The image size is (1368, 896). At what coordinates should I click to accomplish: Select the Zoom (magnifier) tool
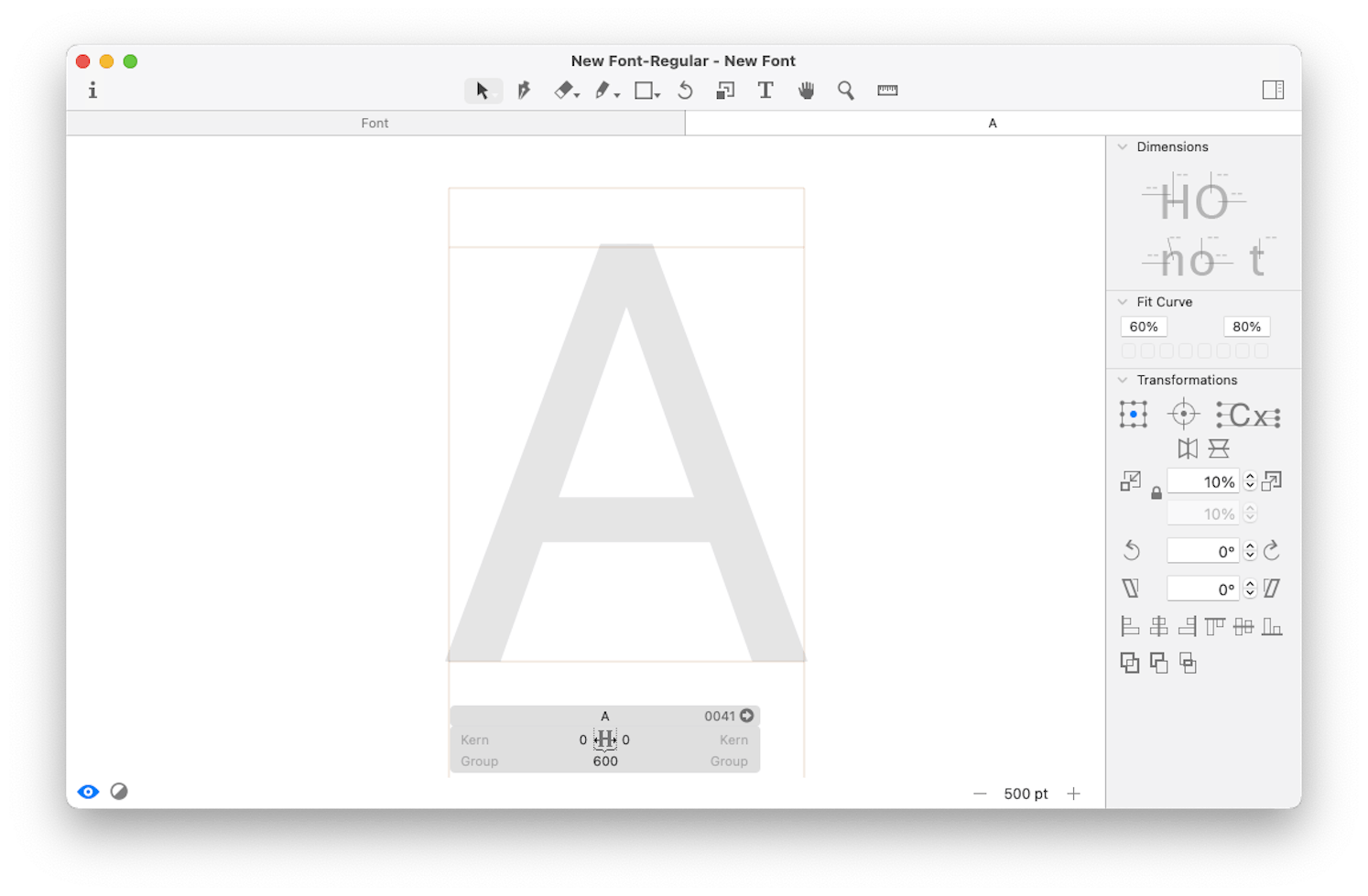click(846, 91)
